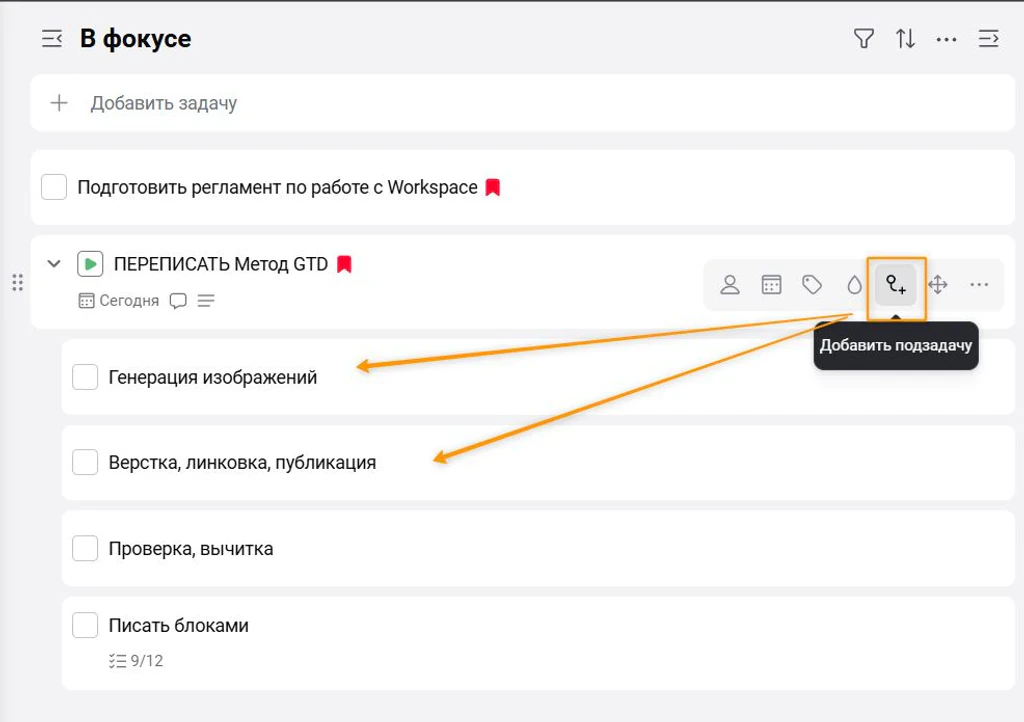Toggle the right side panel icon
The width and height of the screenshot is (1024, 722).
click(988, 39)
